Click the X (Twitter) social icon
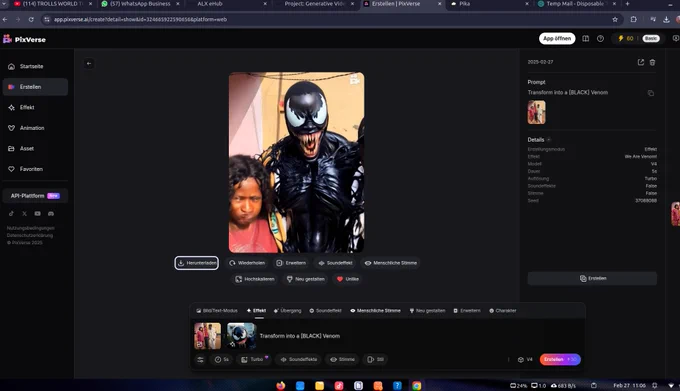 click(24, 214)
